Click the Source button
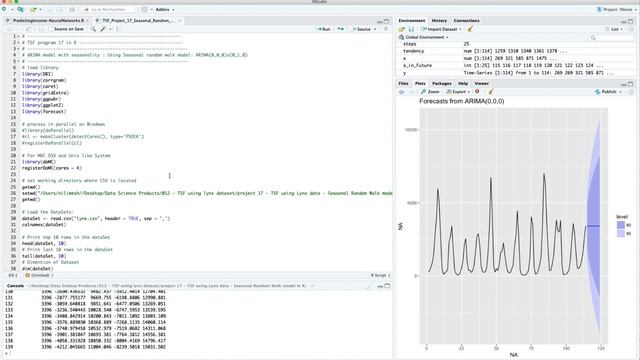 [x=362, y=29]
